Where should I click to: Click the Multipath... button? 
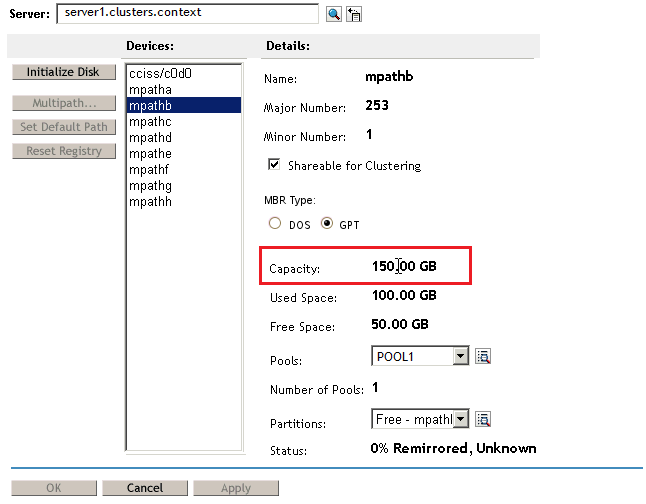pos(64,103)
